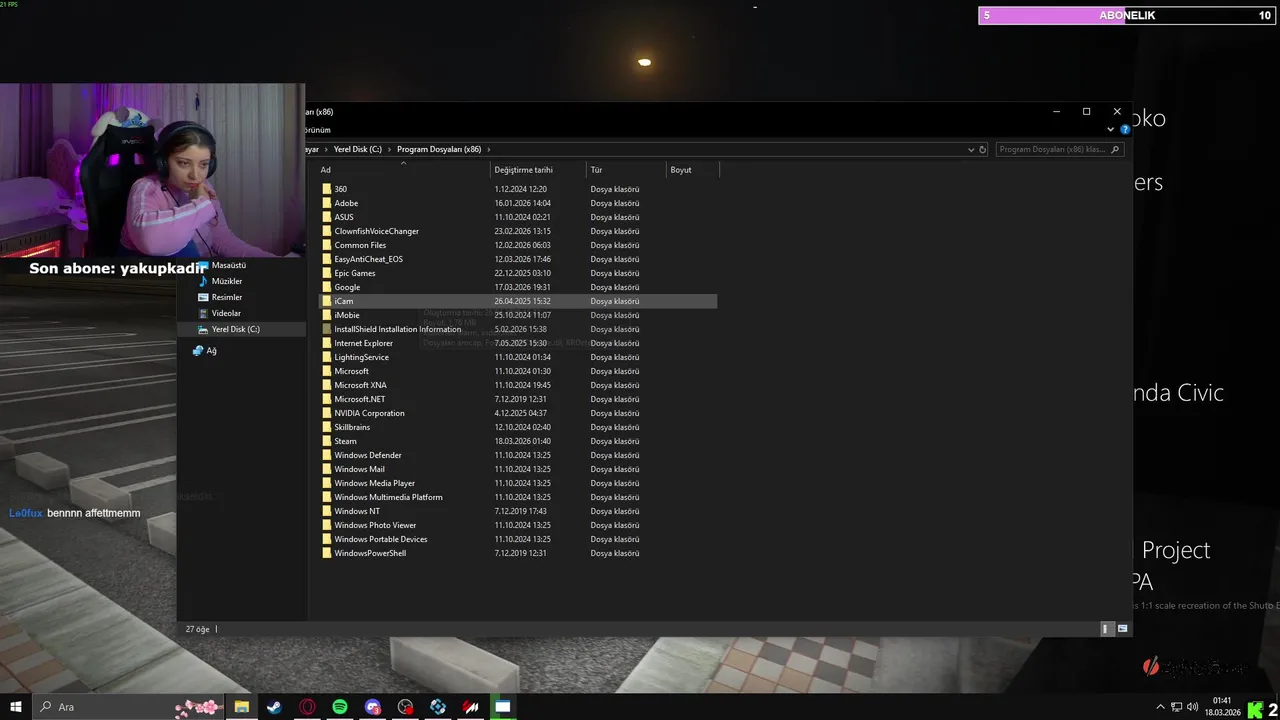Screen dimensions: 1280x720
Task: Select the NVIDIA Corporation folder icon
Action: click(326, 413)
